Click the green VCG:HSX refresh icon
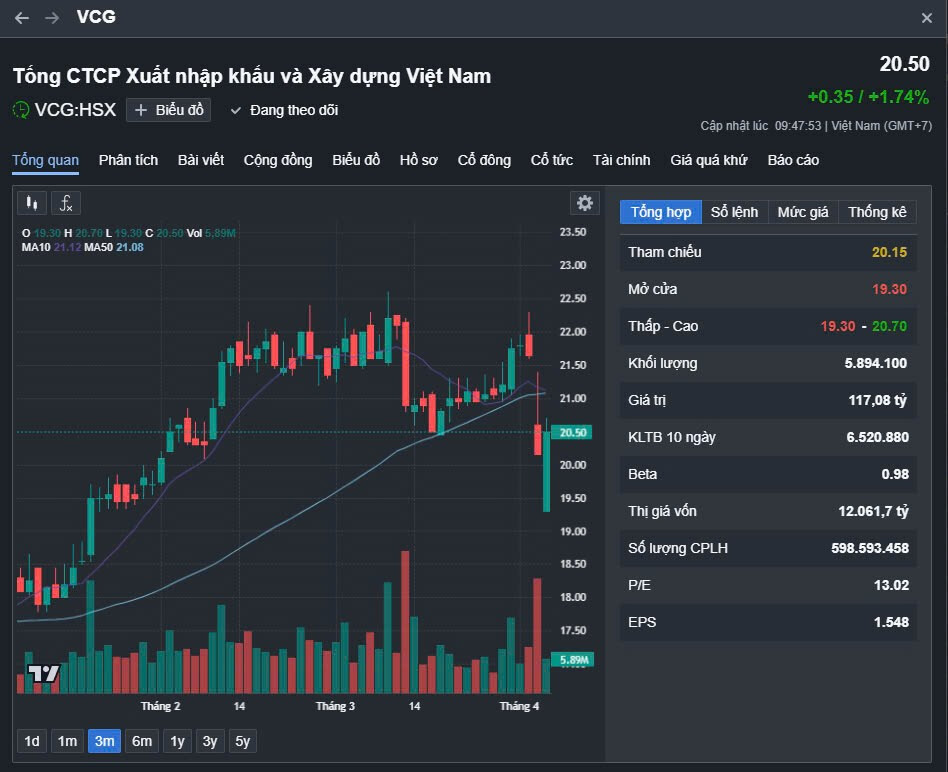The height and width of the screenshot is (772, 948). coord(21,110)
